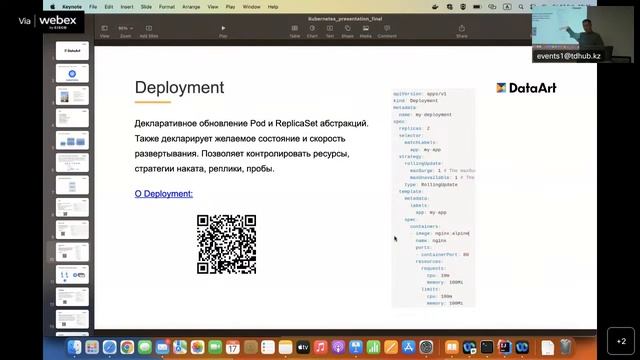Click the Spotlight search icon in menu bar

(x=521, y=7)
